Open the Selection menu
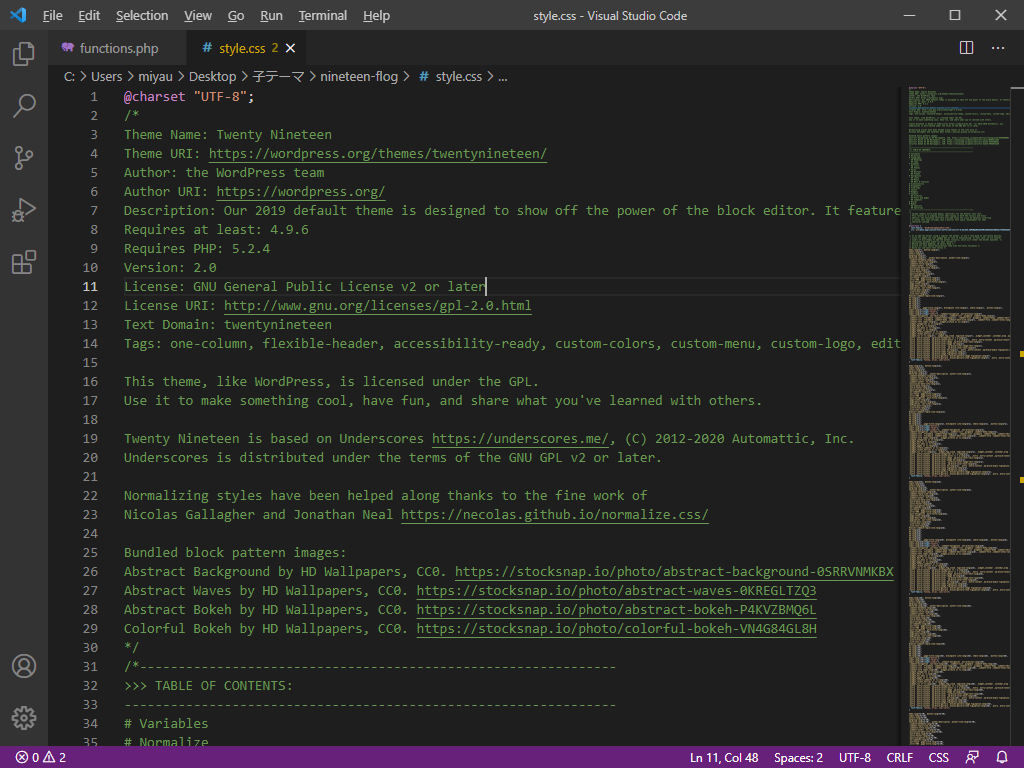 (142, 16)
